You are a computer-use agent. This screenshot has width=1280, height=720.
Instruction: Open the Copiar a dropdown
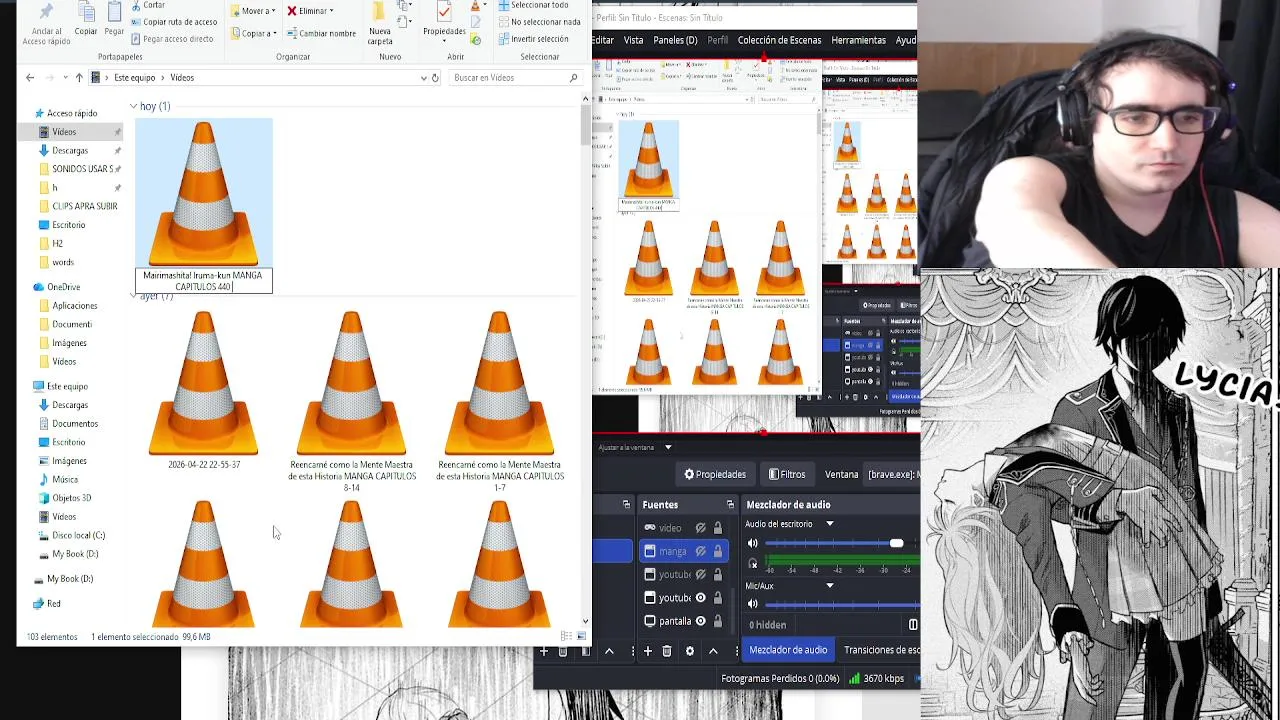coord(255,33)
